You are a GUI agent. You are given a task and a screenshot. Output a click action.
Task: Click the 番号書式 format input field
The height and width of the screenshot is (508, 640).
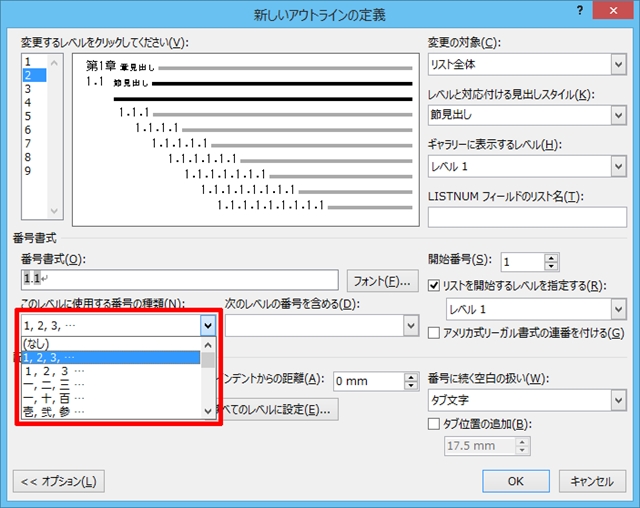pyautogui.click(x=180, y=280)
